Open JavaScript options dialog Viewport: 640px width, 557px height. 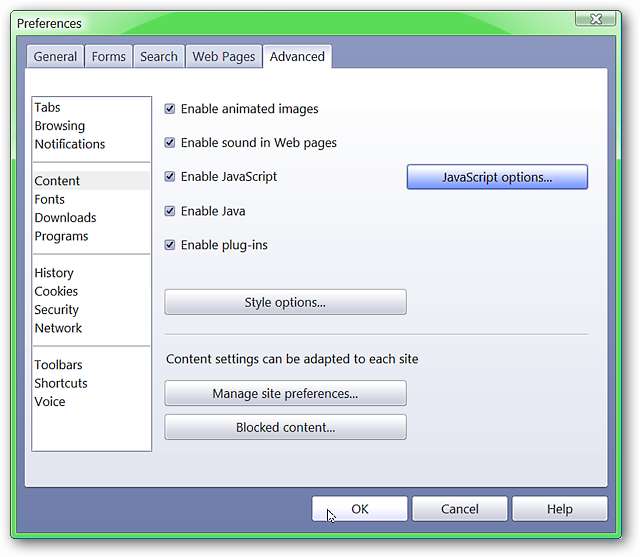(x=497, y=177)
